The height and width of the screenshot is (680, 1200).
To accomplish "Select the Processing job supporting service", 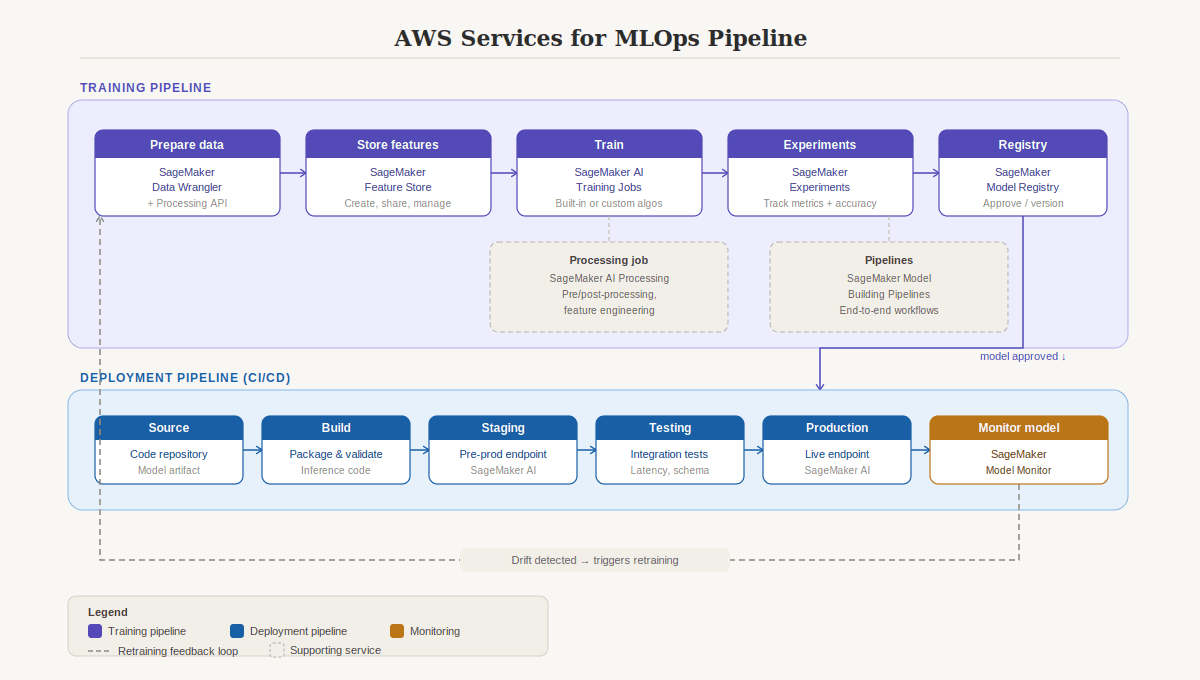I will [609, 286].
